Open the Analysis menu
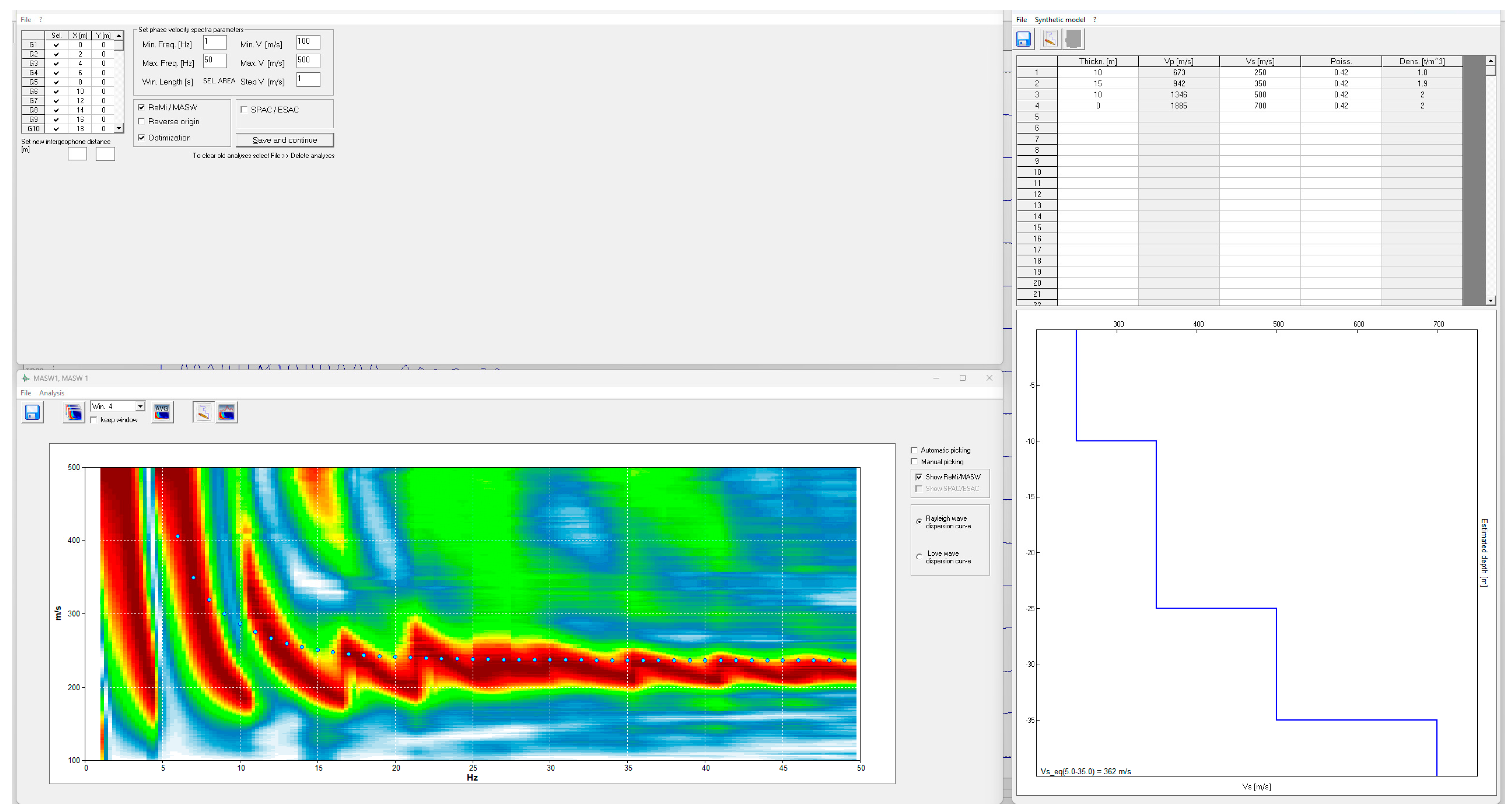Screen dimensions: 1512x812 tap(52, 393)
